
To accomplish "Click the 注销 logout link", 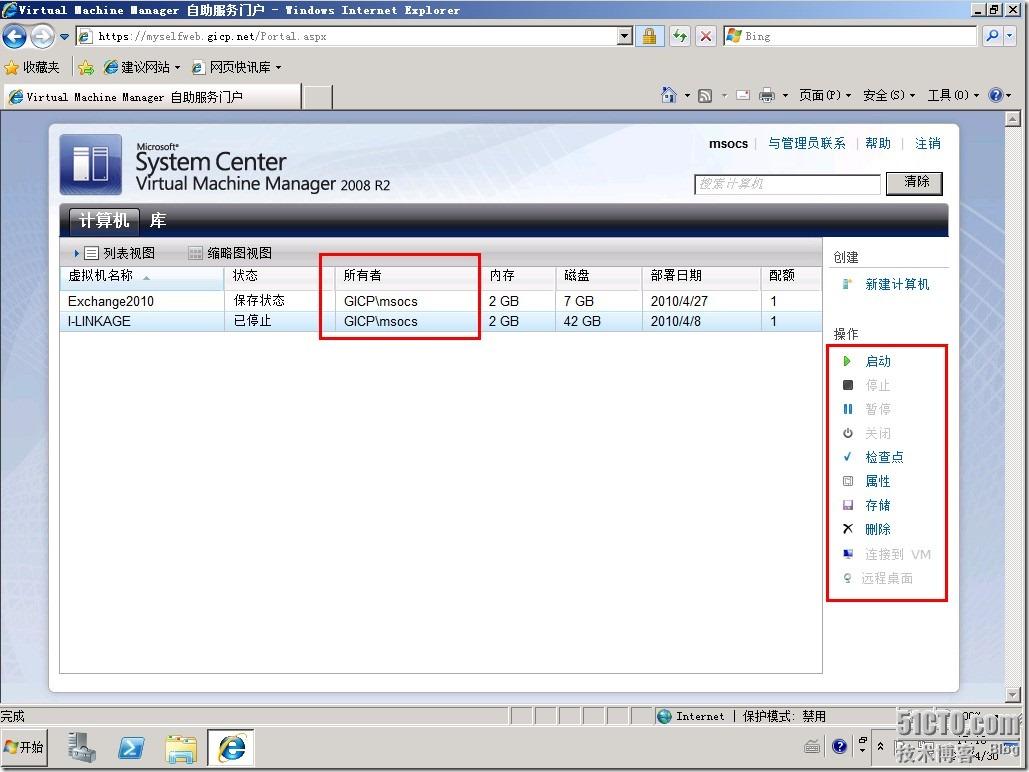I will coord(928,143).
